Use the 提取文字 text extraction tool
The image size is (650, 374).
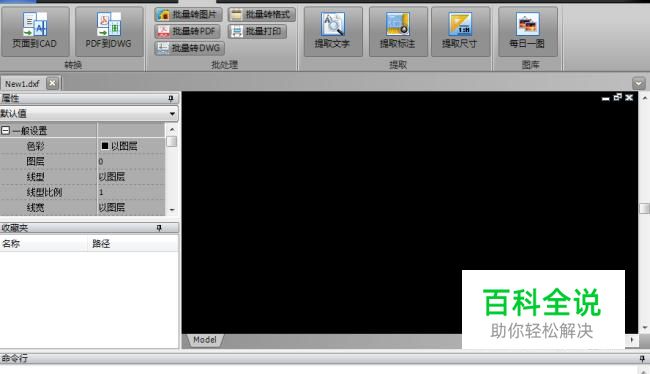pos(333,32)
